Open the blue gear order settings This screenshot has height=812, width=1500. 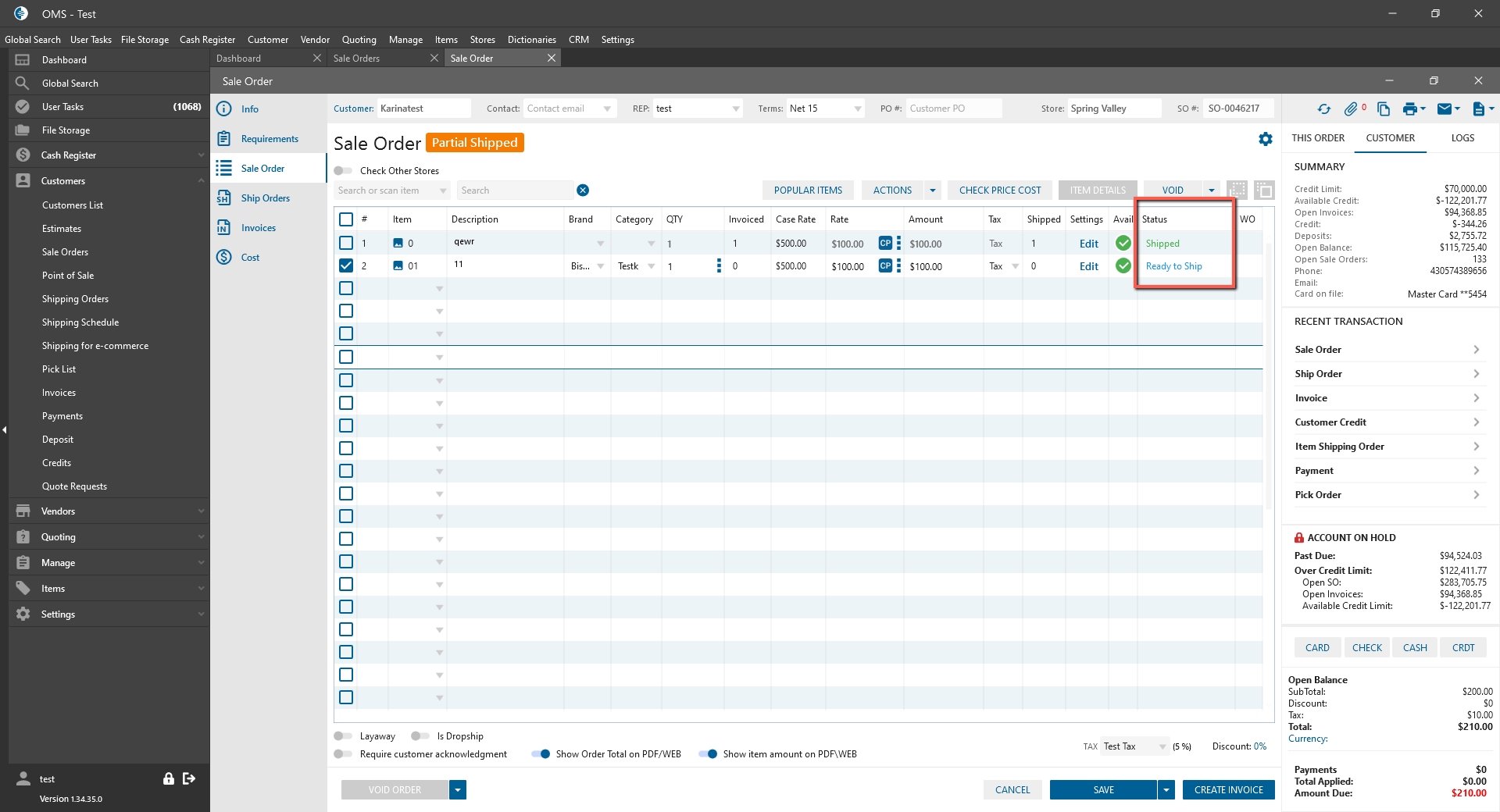pos(1265,139)
